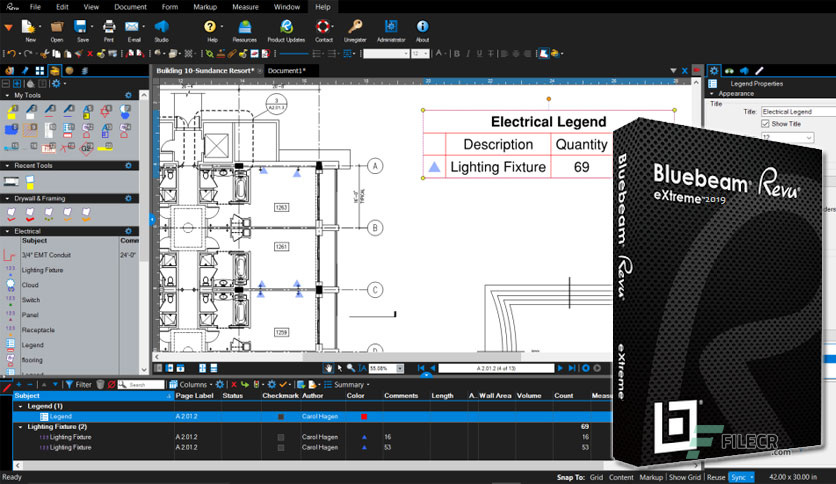
Task: Click the Save floppy disk icon
Action: pyautogui.click(x=81, y=27)
